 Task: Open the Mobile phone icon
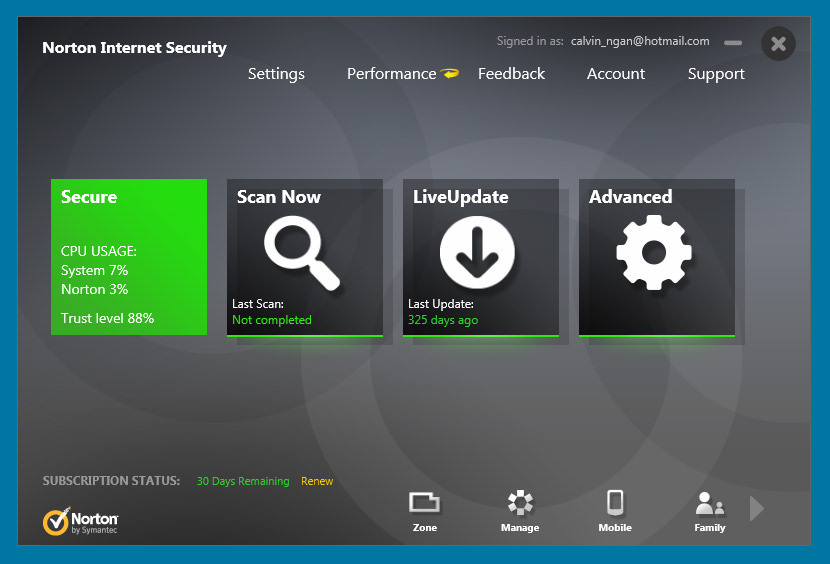pos(615,503)
